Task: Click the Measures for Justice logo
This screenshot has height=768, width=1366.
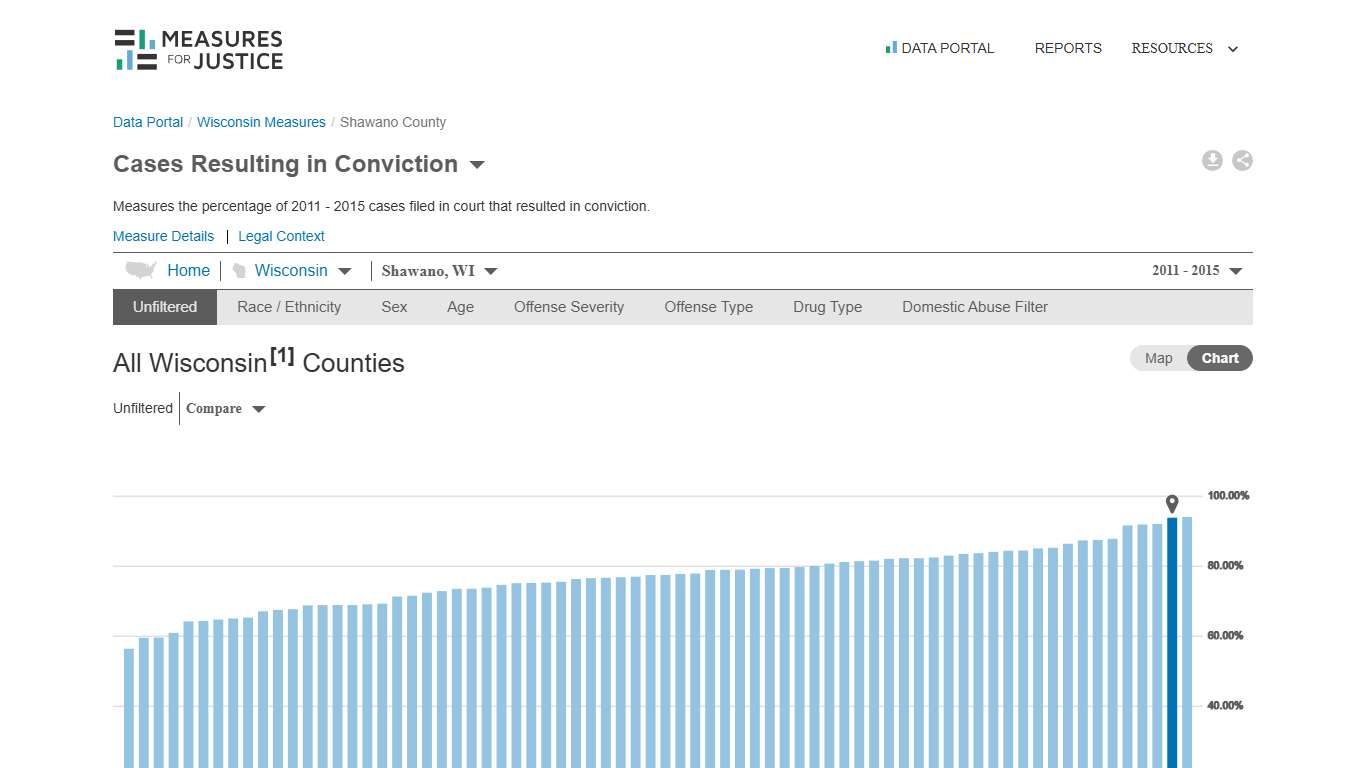Action: tap(197, 48)
